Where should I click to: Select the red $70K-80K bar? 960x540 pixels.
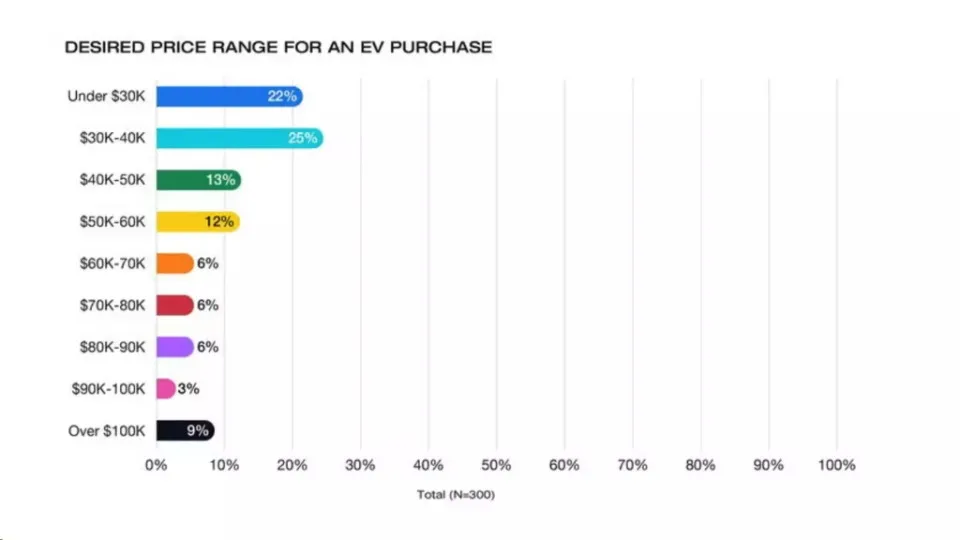point(174,305)
